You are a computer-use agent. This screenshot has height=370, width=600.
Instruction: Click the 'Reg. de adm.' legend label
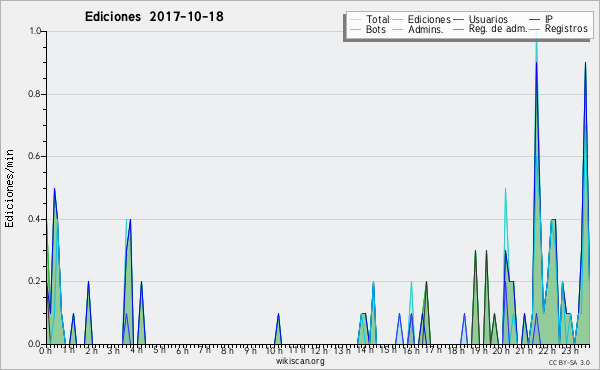(x=498, y=29)
